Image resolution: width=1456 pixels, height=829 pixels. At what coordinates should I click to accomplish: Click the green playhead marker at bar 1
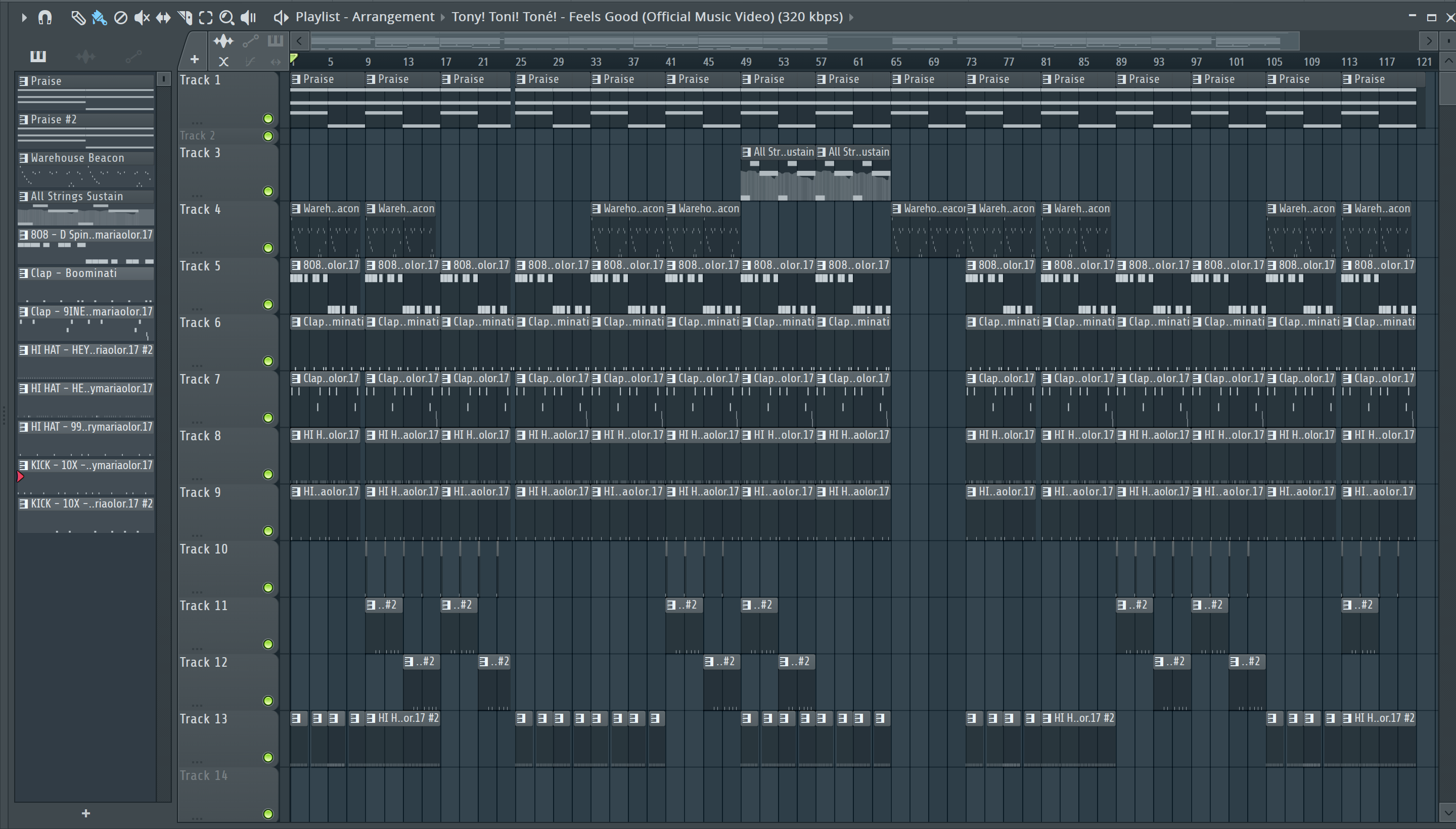(294, 58)
